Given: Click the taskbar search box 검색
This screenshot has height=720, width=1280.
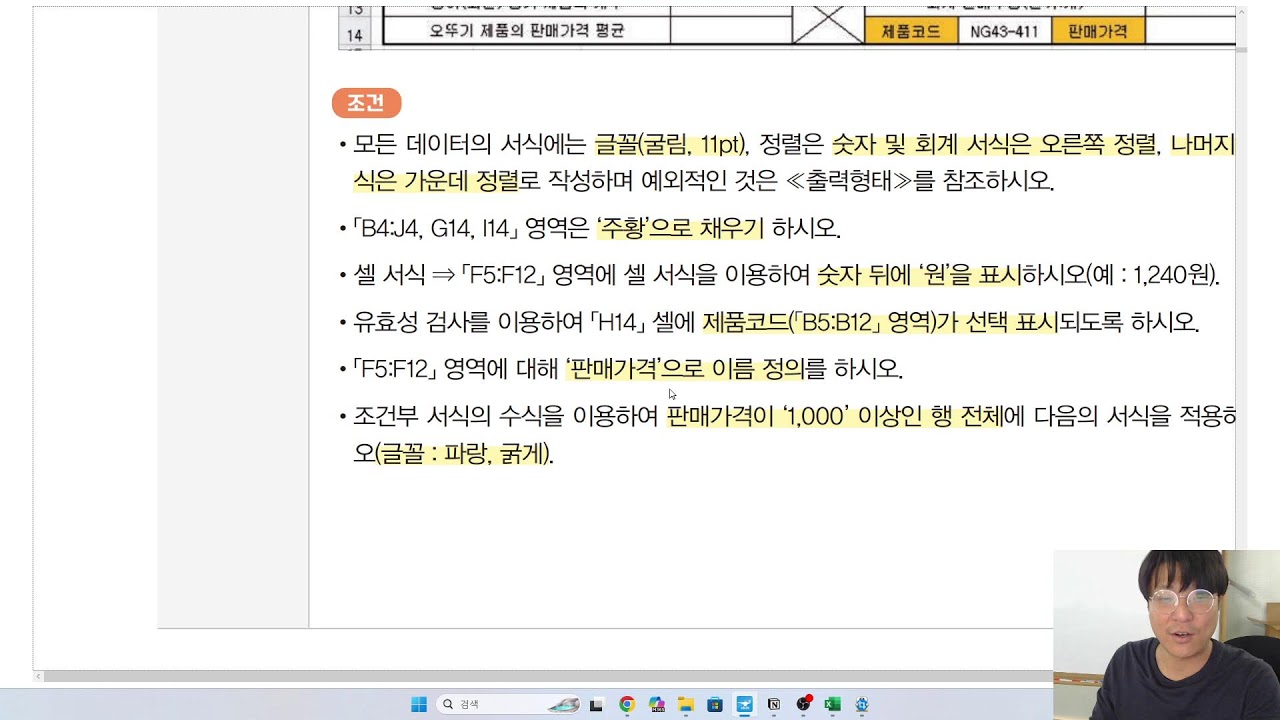Looking at the screenshot, I should (x=510, y=704).
